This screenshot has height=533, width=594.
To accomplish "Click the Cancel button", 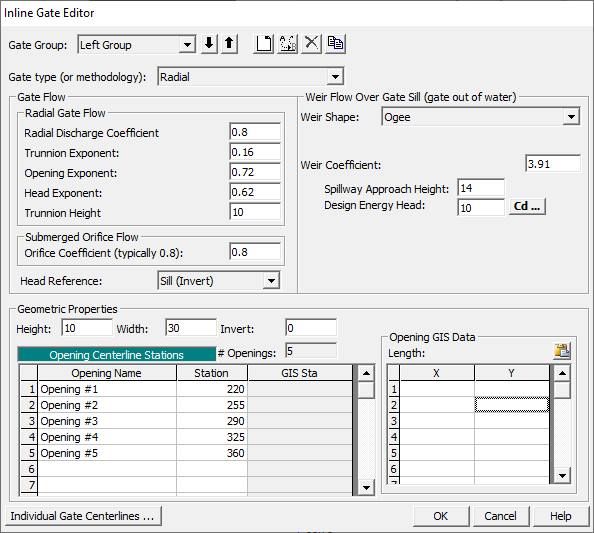I will (500, 516).
